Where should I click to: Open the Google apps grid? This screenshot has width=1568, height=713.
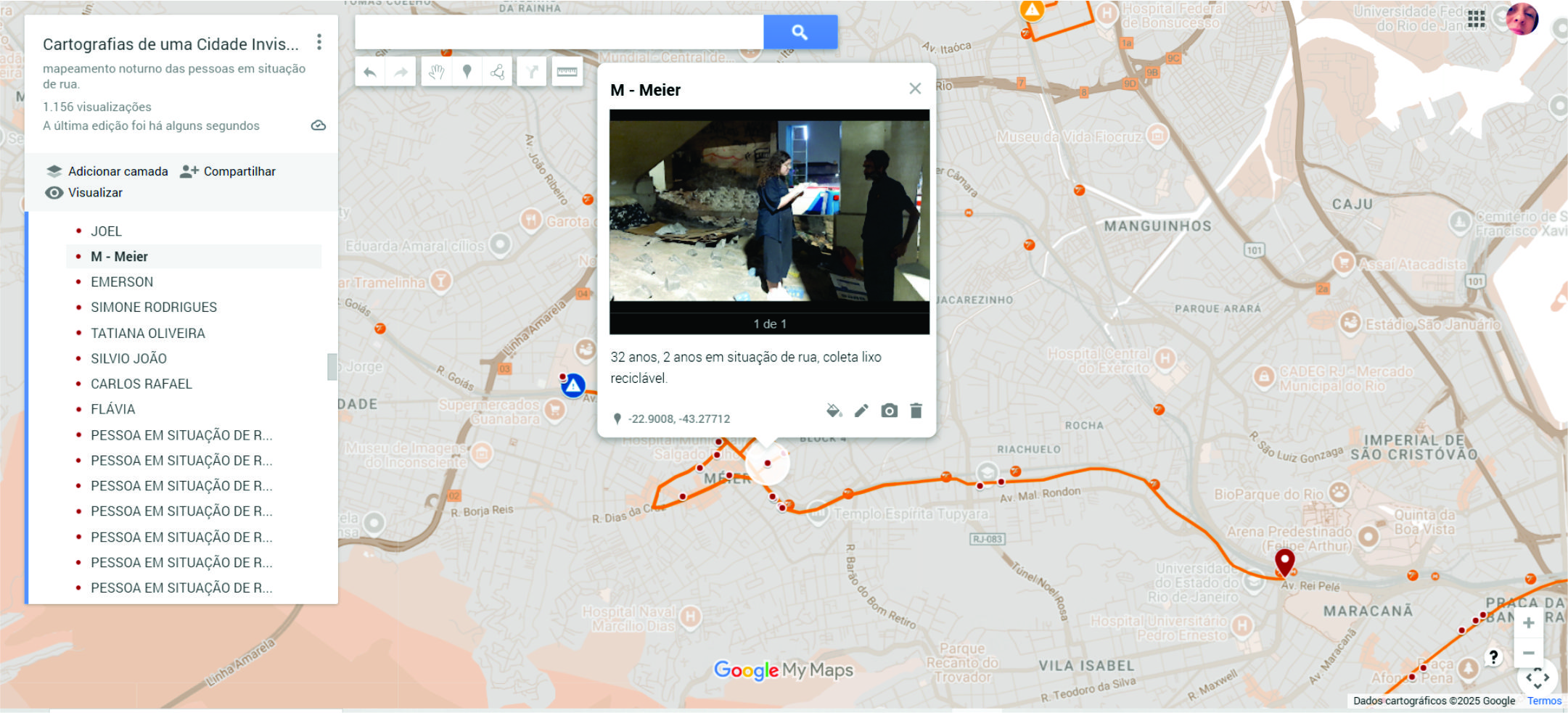click(x=1476, y=19)
